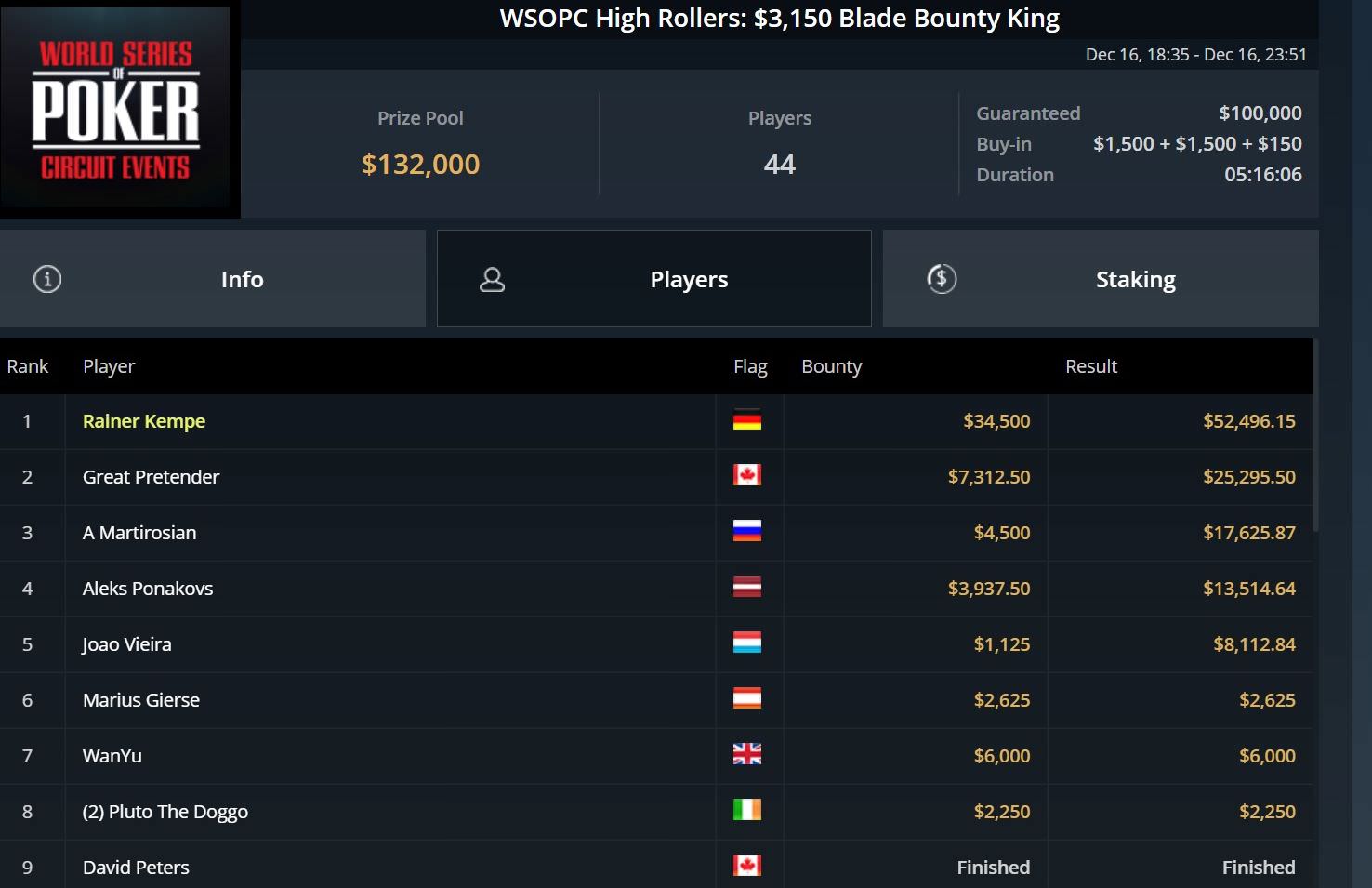The width and height of the screenshot is (1372, 888).
Task: Click Pluto The Doggo's Irish flag icon
Action: [746, 811]
